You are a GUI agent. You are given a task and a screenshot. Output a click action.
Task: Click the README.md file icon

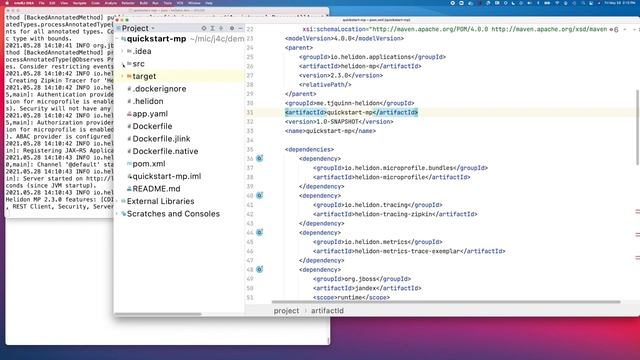[129, 189]
